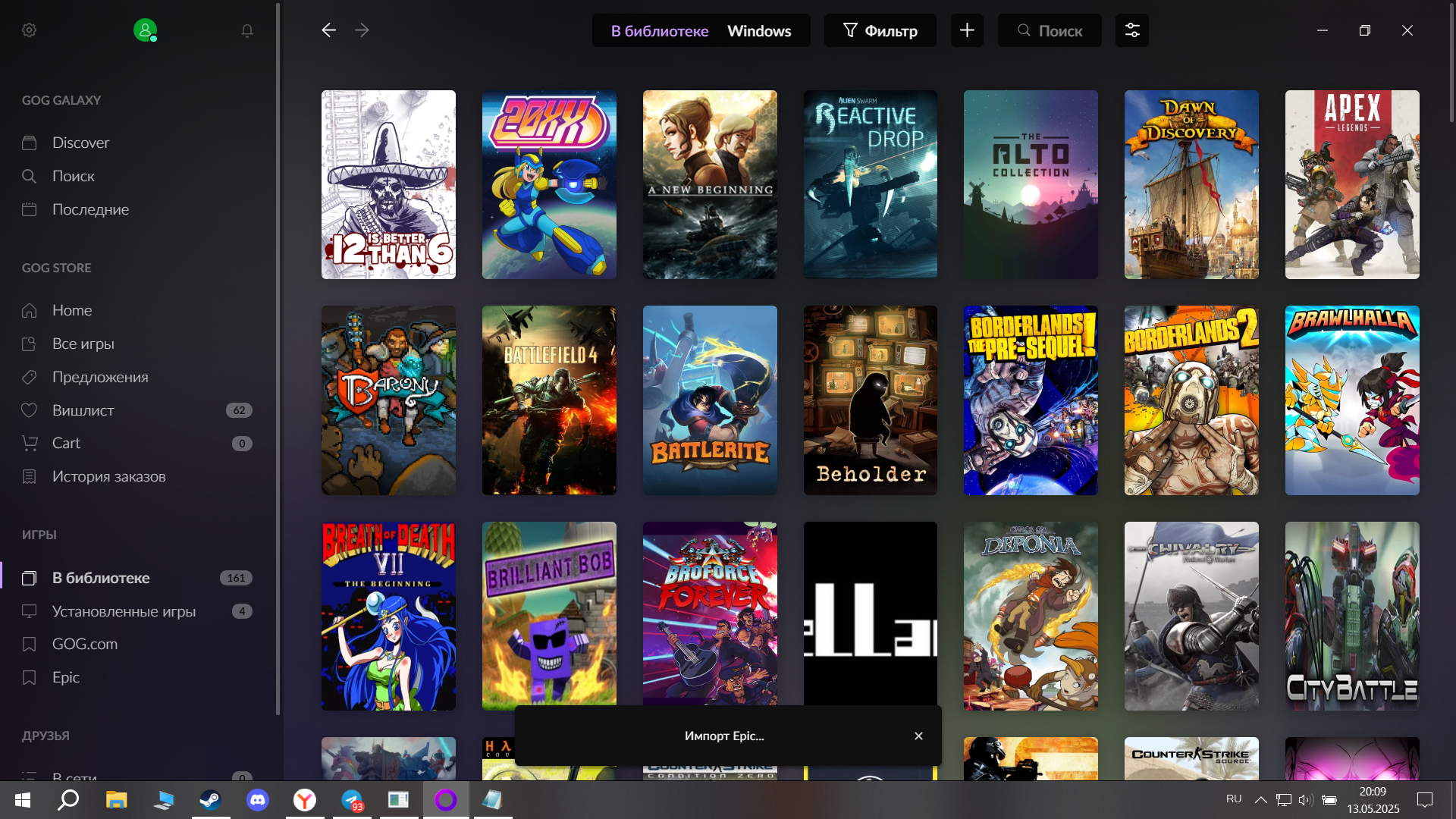This screenshot has height=819, width=1456.
Task: Open Alien Swarm Reactive Drop cover
Action: click(x=871, y=184)
